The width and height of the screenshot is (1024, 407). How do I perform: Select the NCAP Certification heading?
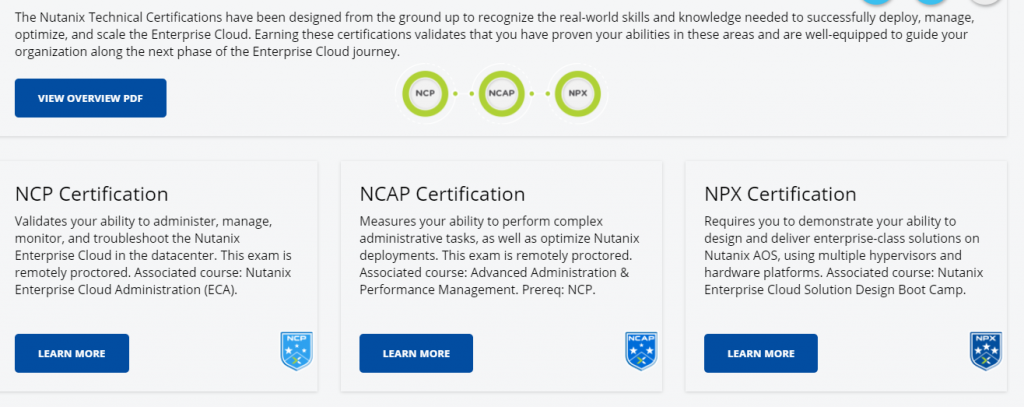pyautogui.click(x=442, y=194)
